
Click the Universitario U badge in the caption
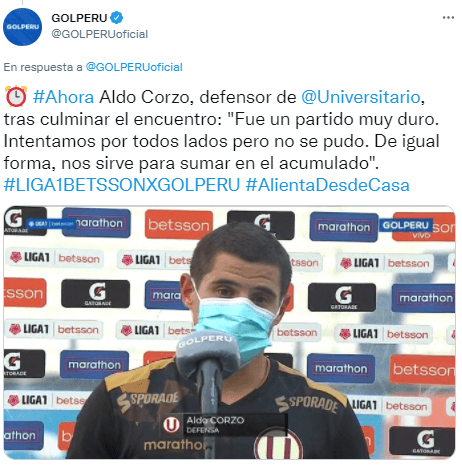pyautogui.click(x=171, y=425)
